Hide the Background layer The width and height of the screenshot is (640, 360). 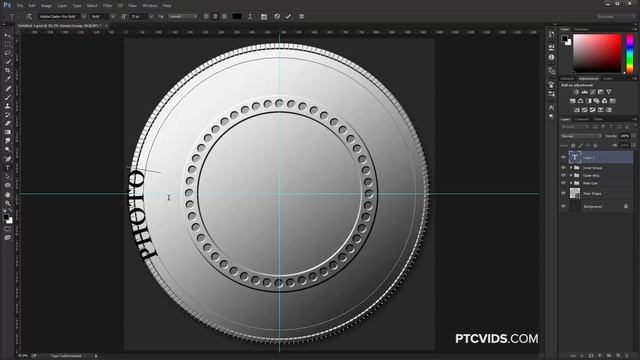click(x=564, y=207)
